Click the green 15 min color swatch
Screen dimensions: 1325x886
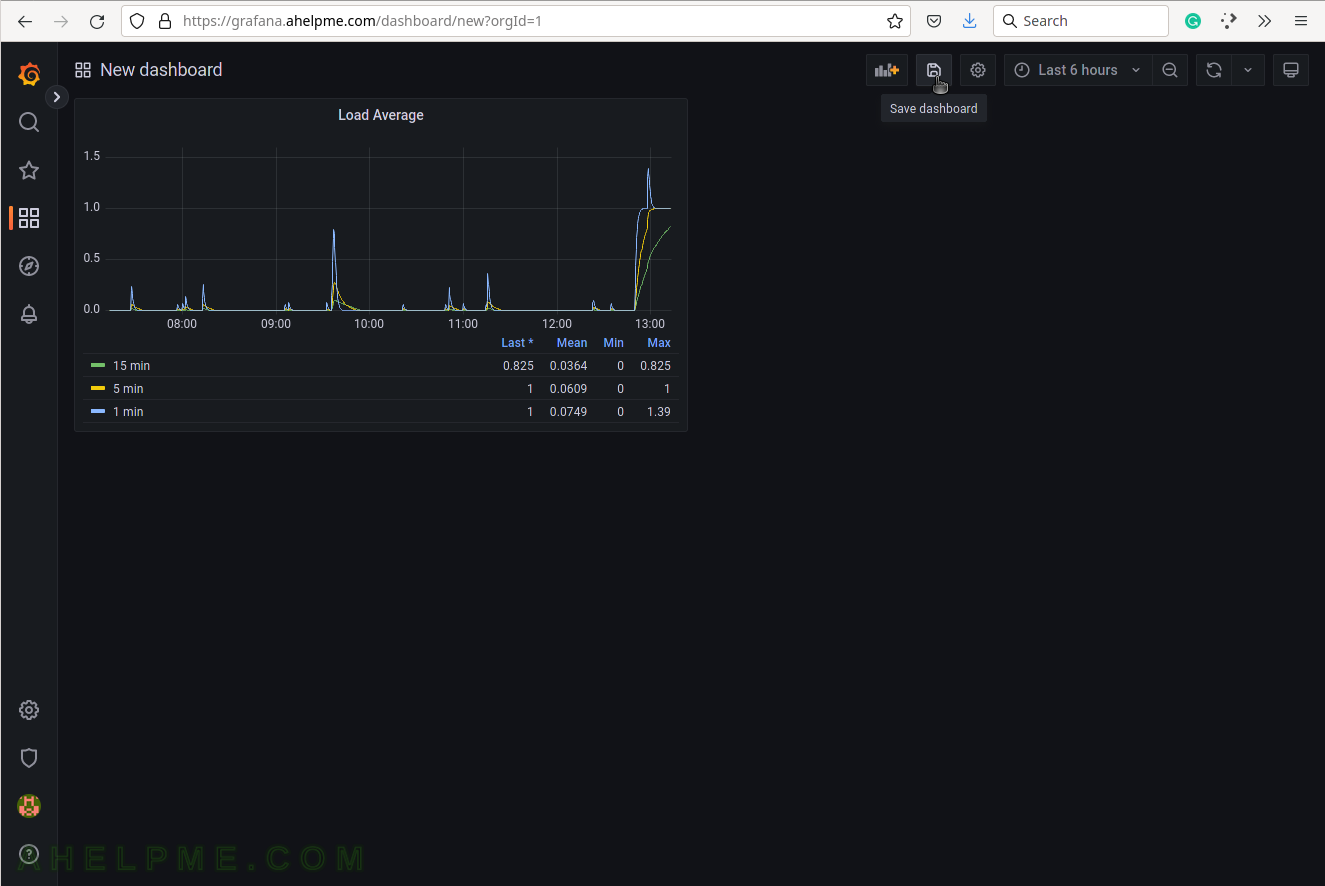point(98,366)
